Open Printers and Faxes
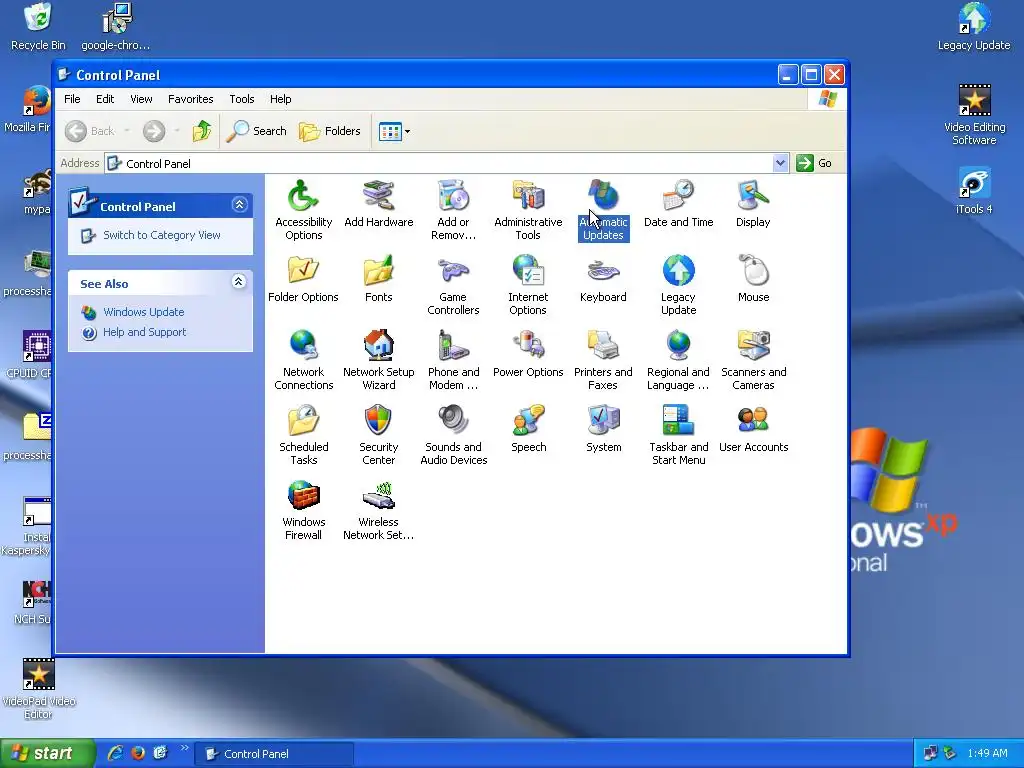The image size is (1024, 768). point(603,360)
